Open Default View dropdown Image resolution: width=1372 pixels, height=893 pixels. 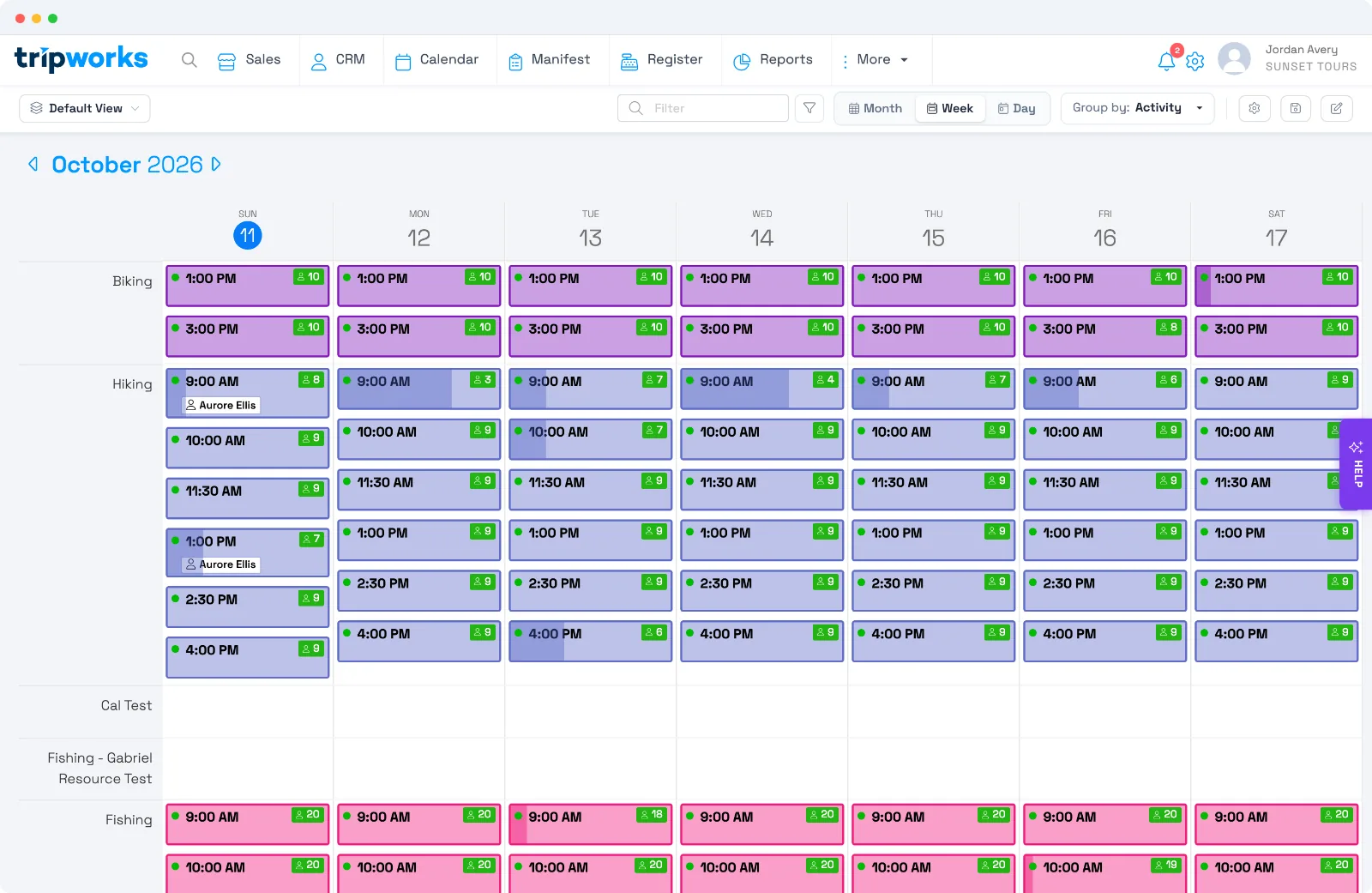85,108
